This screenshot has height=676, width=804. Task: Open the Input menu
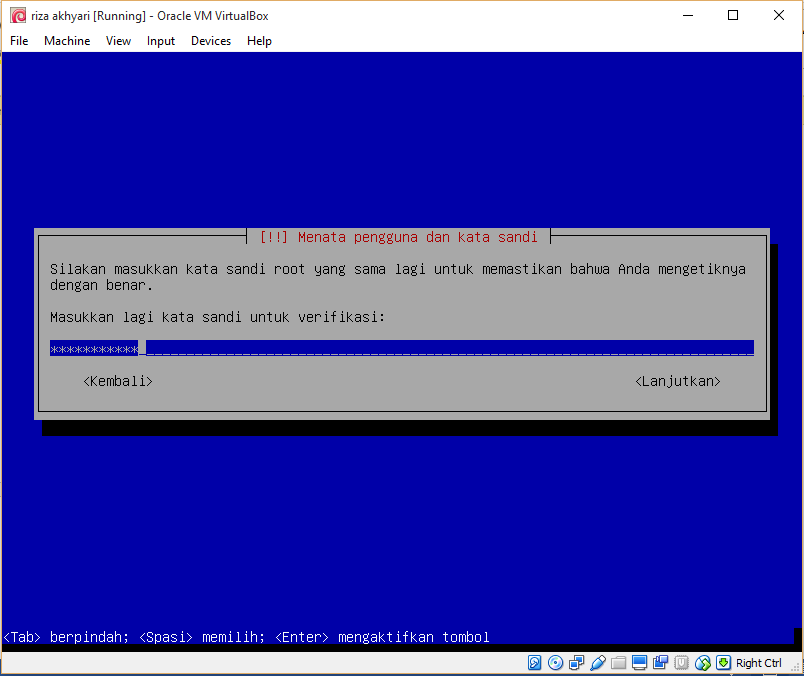coord(160,41)
